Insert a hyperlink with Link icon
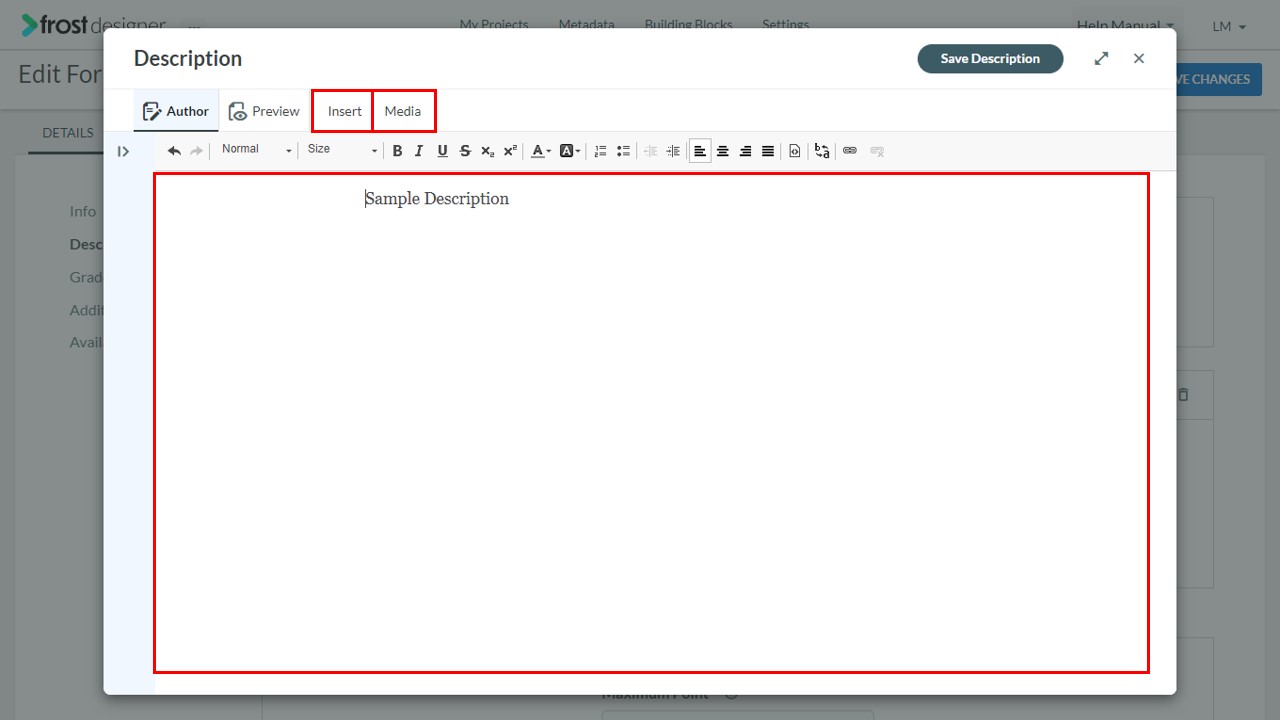Image resolution: width=1280 pixels, height=720 pixels. coord(850,151)
